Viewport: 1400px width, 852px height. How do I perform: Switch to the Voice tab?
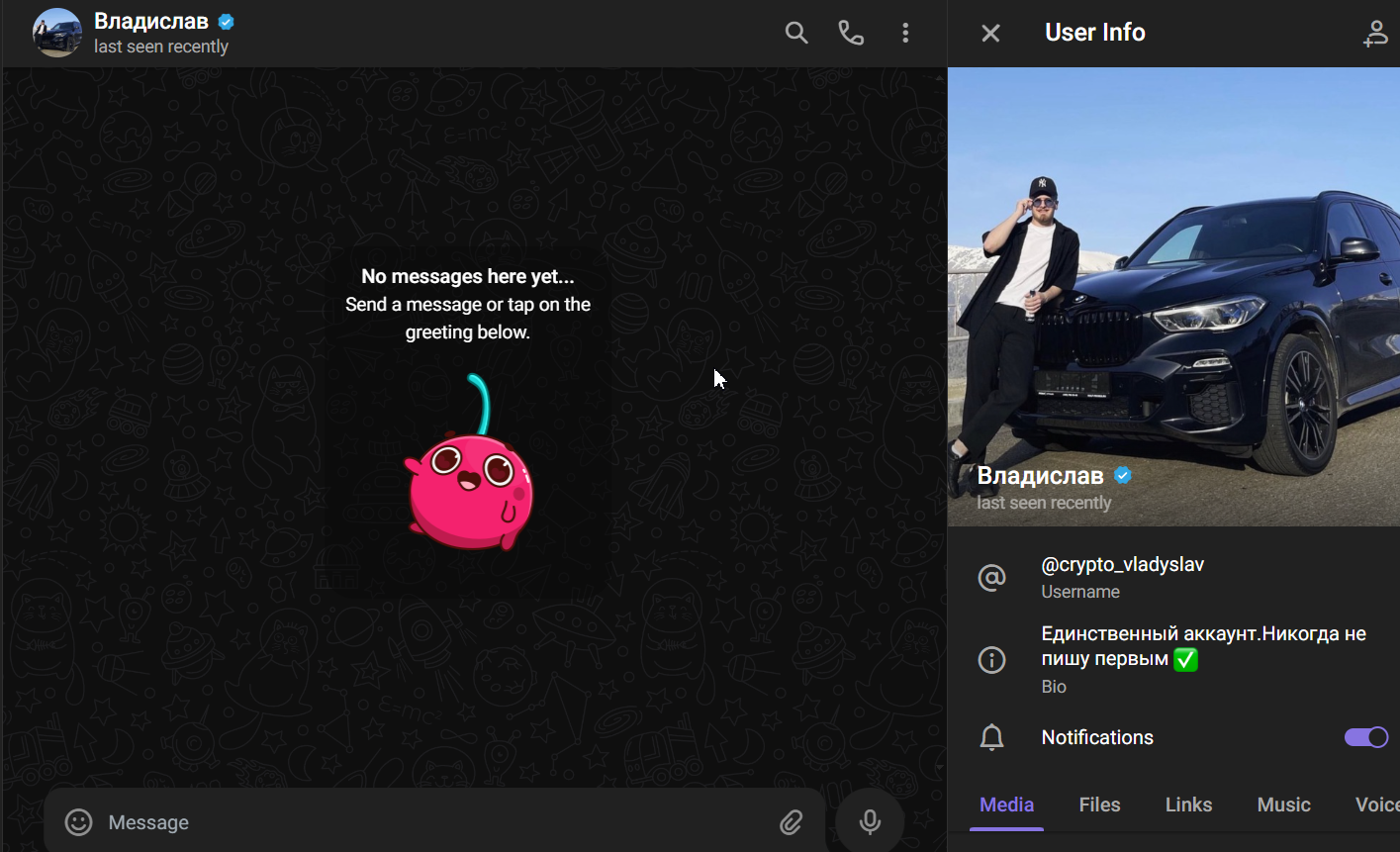point(1376,805)
